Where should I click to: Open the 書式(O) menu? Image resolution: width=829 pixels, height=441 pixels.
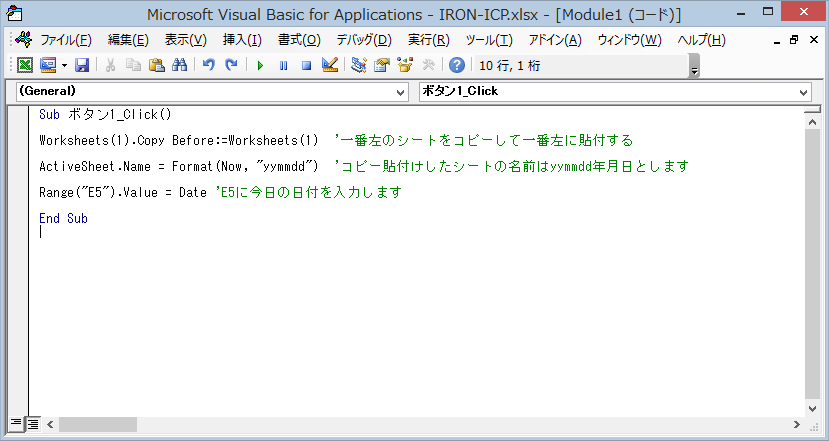coord(299,40)
